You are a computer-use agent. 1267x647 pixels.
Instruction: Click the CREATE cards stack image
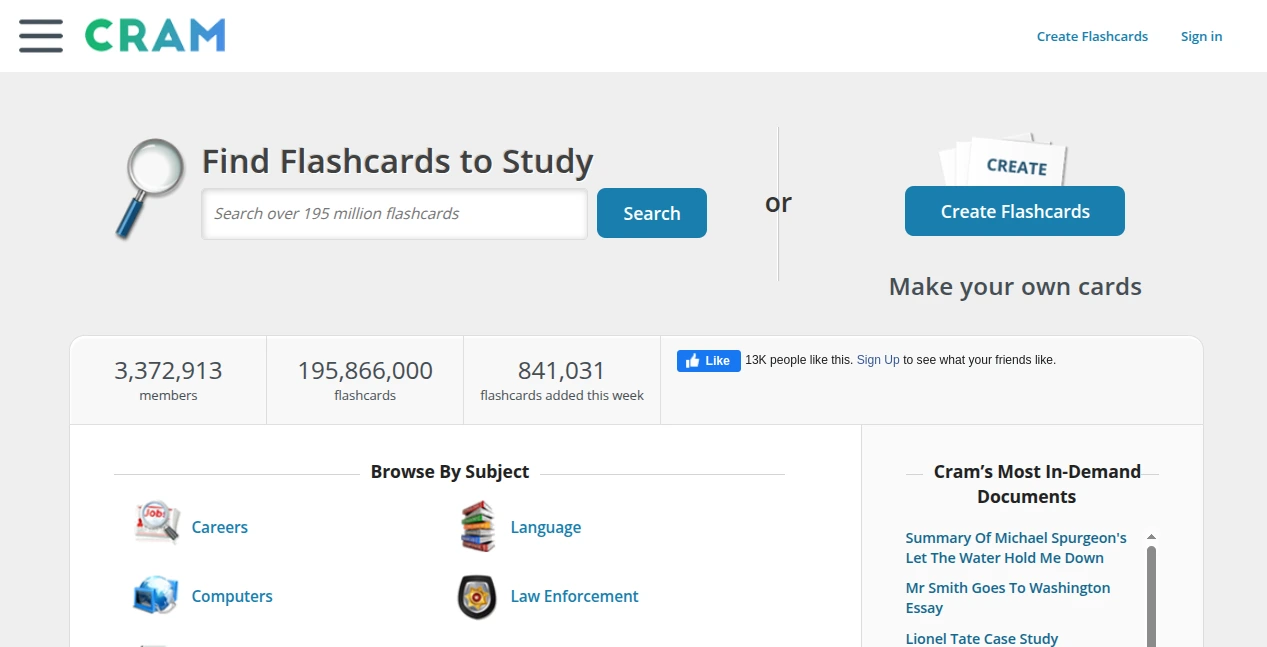[x=1003, y=159]
